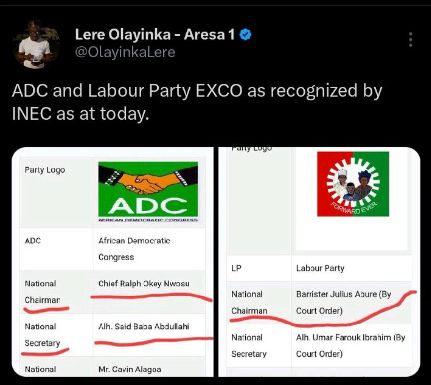431x385 pixels.
Task: Click the green ADC handshake logo
Action: pos(148,191)
